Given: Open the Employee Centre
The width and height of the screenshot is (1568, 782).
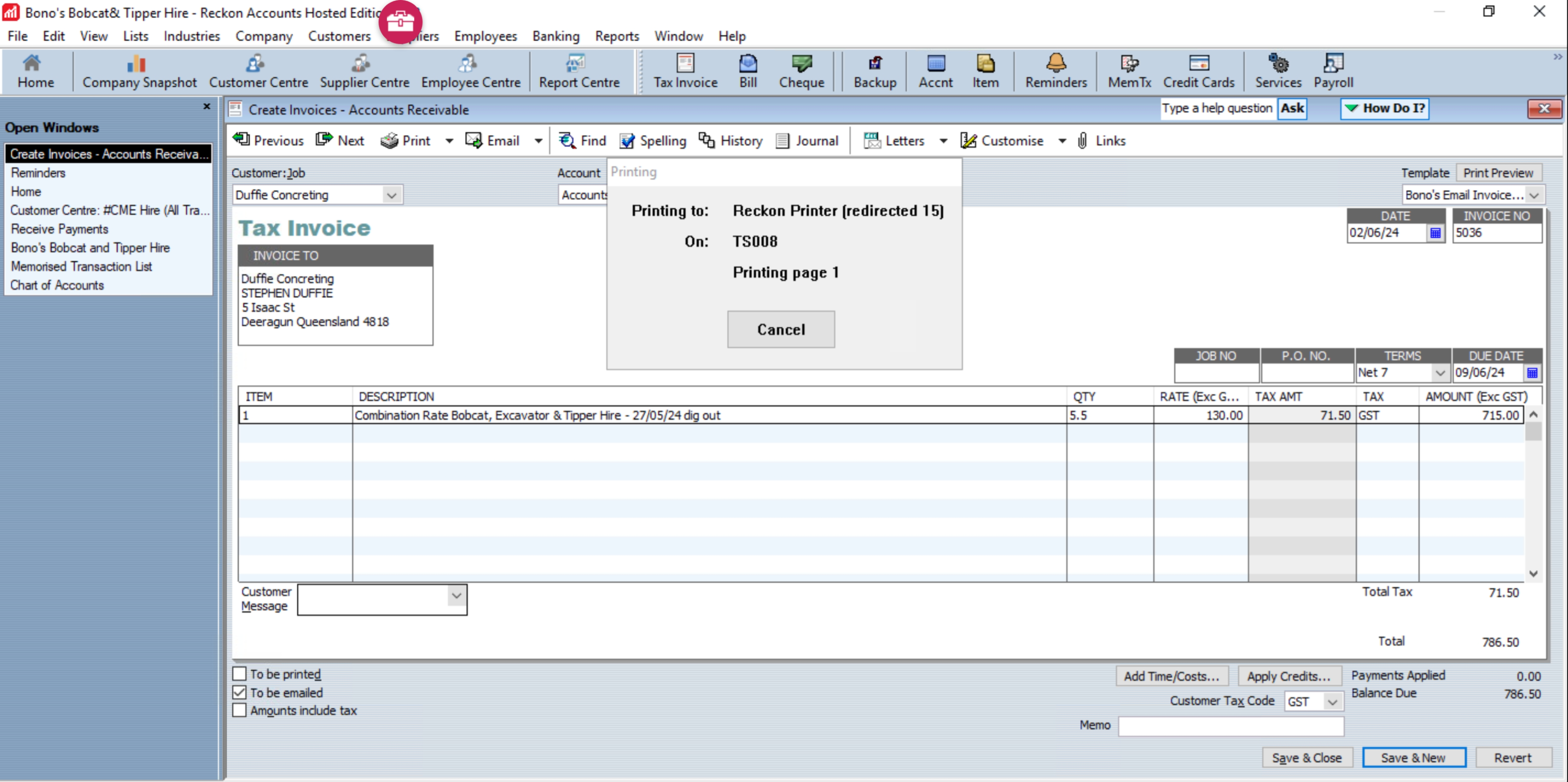Looking at the screenshot, I should (471, 72).
